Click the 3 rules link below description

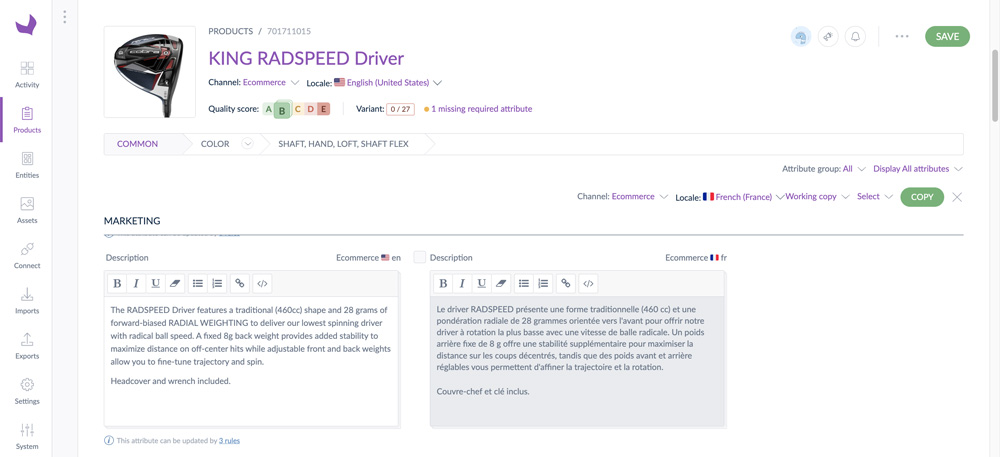coord(229,440)
